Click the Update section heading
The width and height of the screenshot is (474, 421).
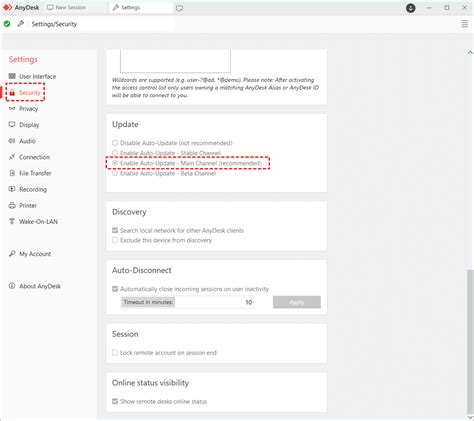click(x=125, y=124)
